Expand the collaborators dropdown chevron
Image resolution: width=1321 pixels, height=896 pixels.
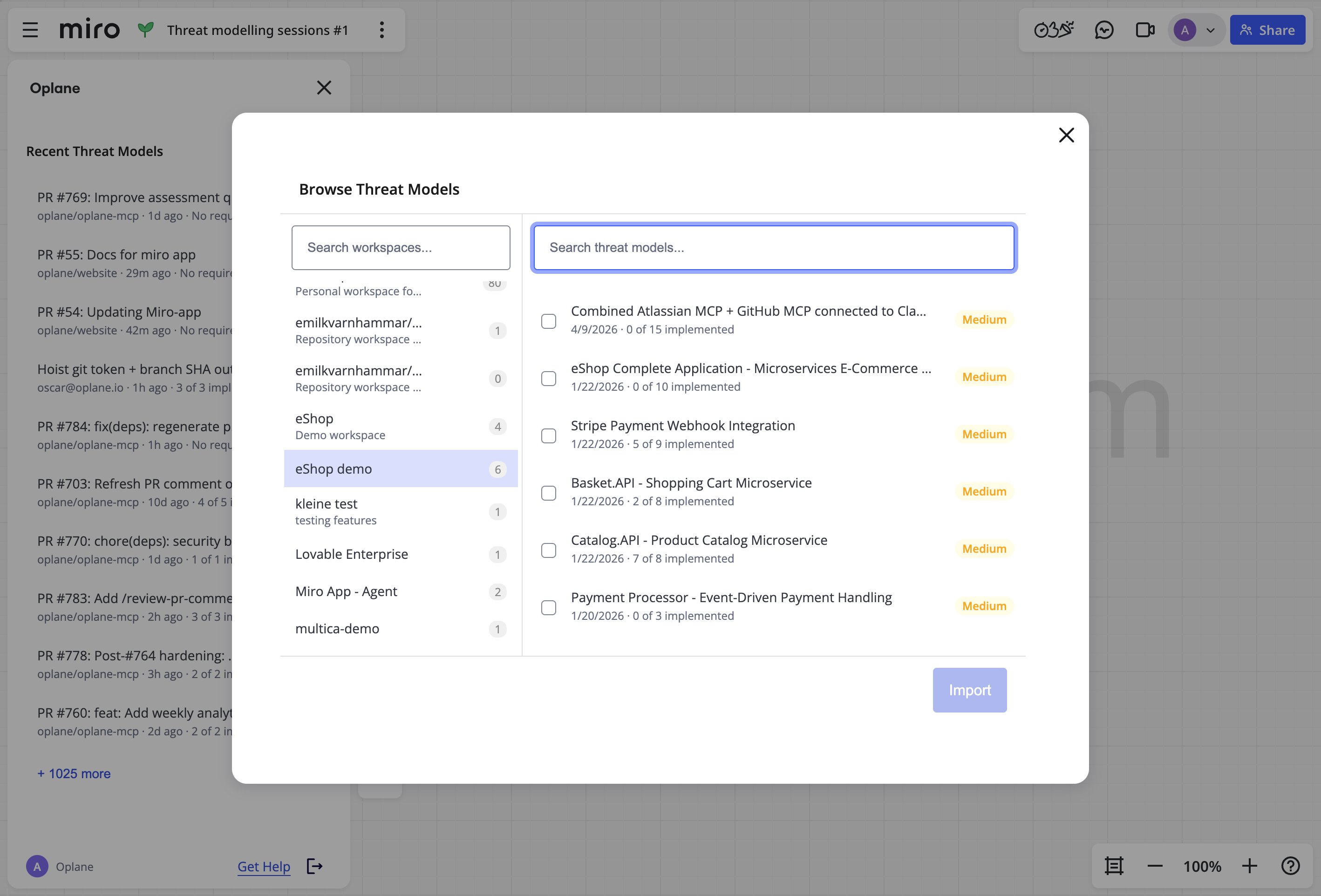(x=1210, y=31)
